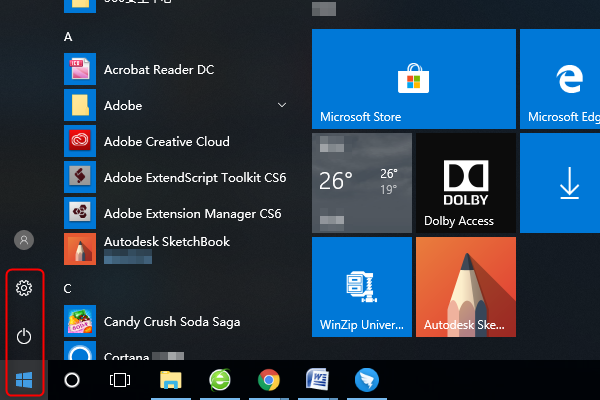Open Task View on the taskbar
Screen dimensions: 600x400
[120, 380]
